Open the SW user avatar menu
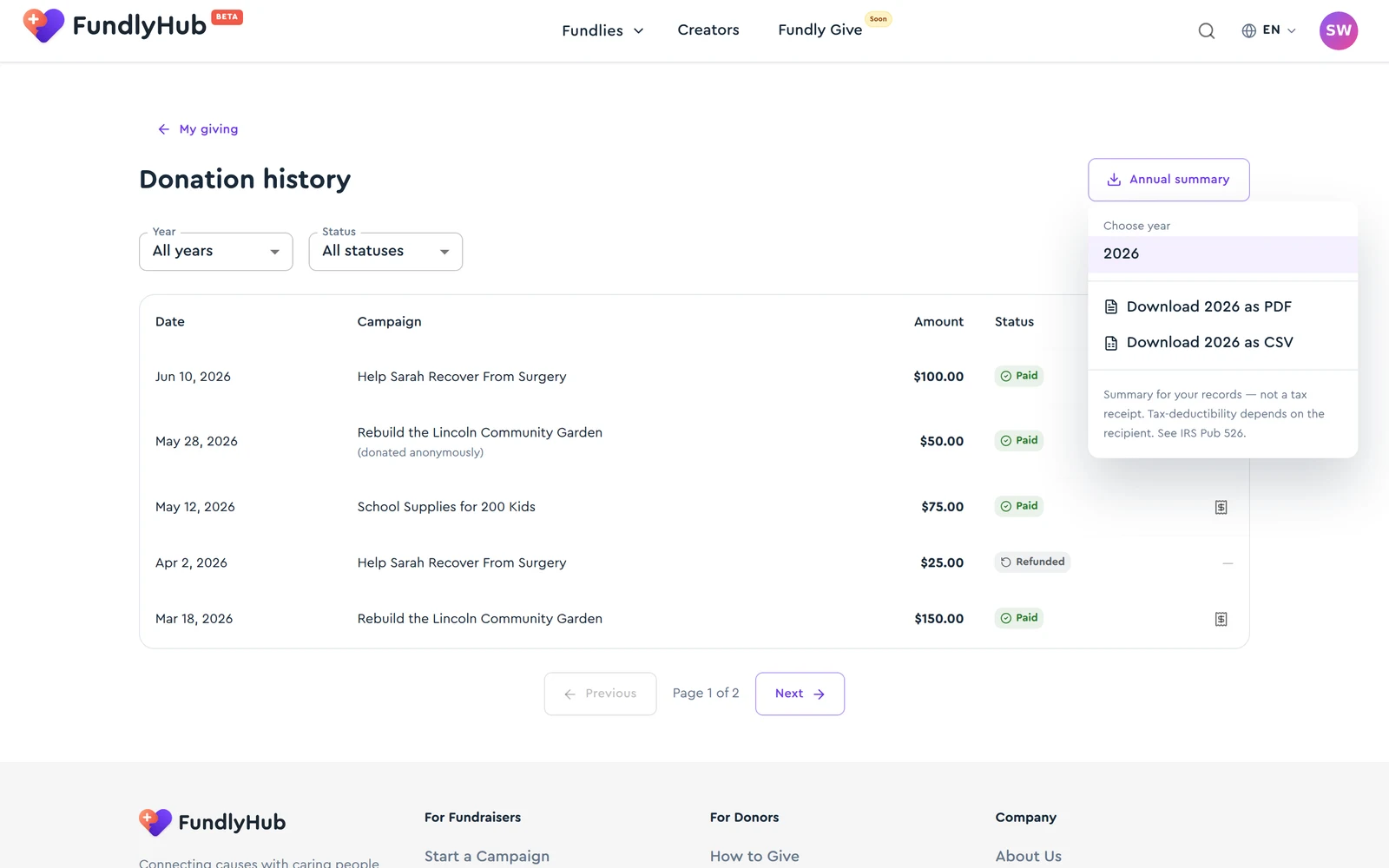This screenshot has width=1389, height=868. click(x=1339, y=30)
